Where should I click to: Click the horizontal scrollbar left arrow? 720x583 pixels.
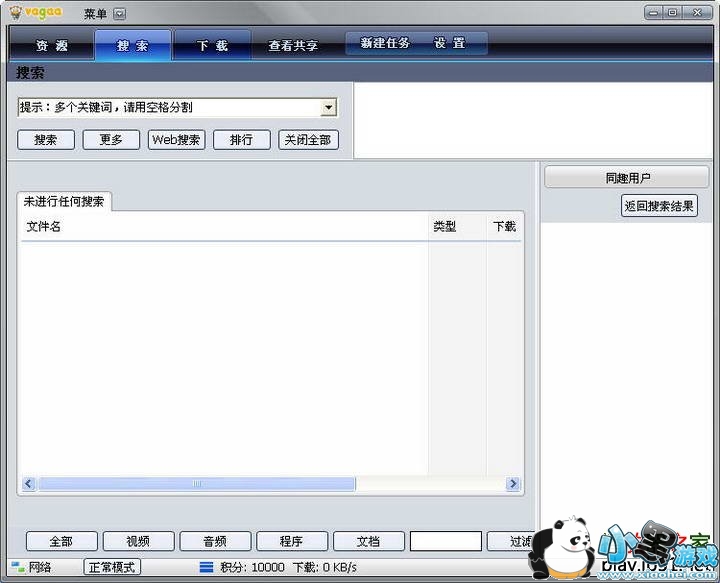pos(28,483)
